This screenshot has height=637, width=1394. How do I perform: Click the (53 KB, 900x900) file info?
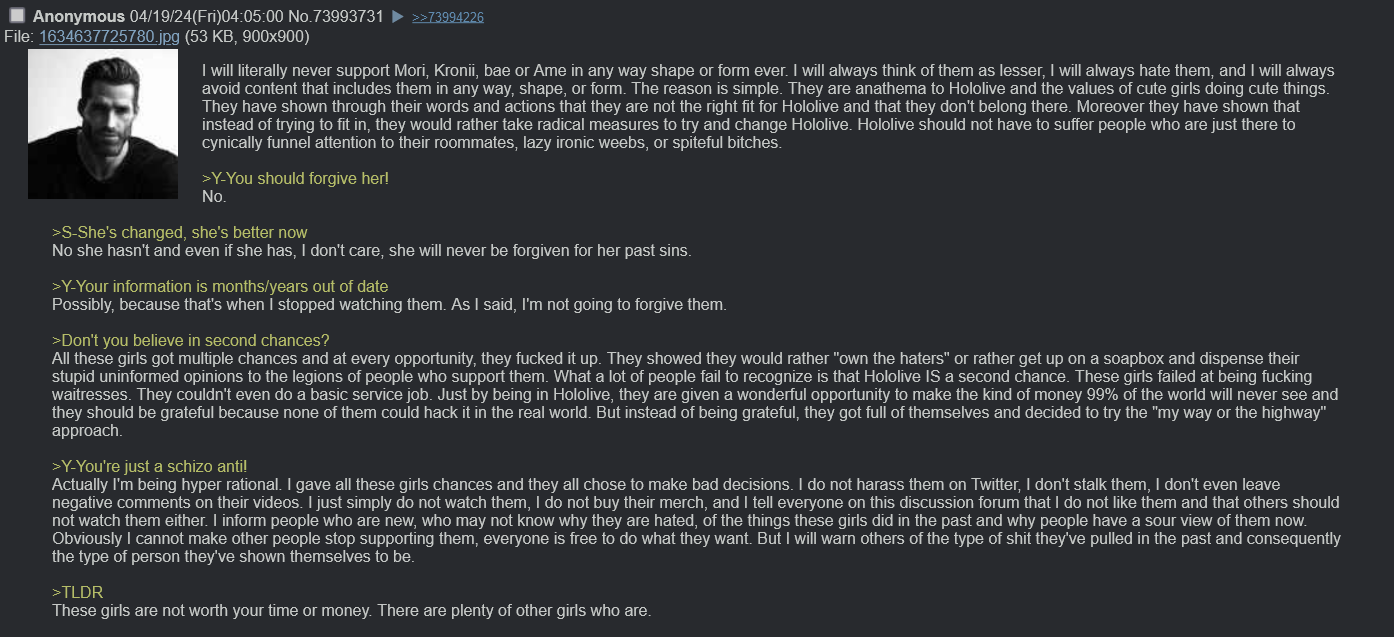[247, 37]
